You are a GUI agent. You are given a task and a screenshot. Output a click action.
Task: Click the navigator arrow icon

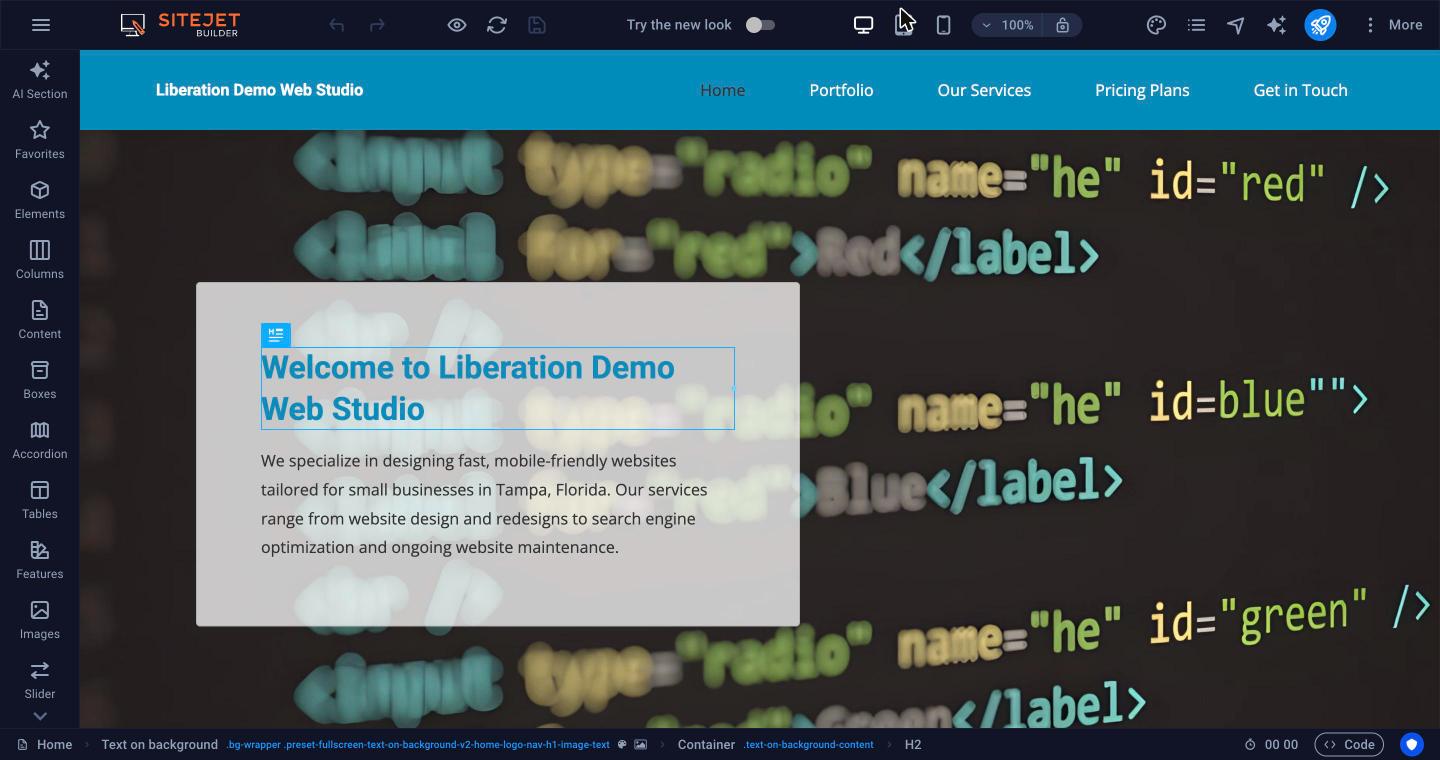click(x=1236, y=25)
